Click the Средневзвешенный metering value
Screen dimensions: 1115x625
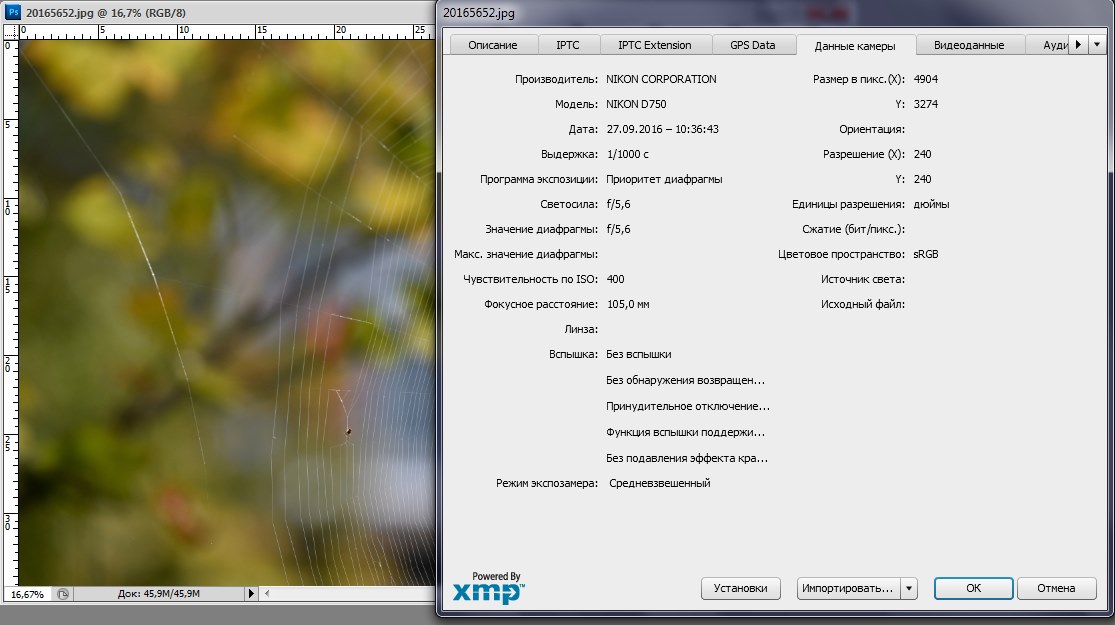click(660, 484)
